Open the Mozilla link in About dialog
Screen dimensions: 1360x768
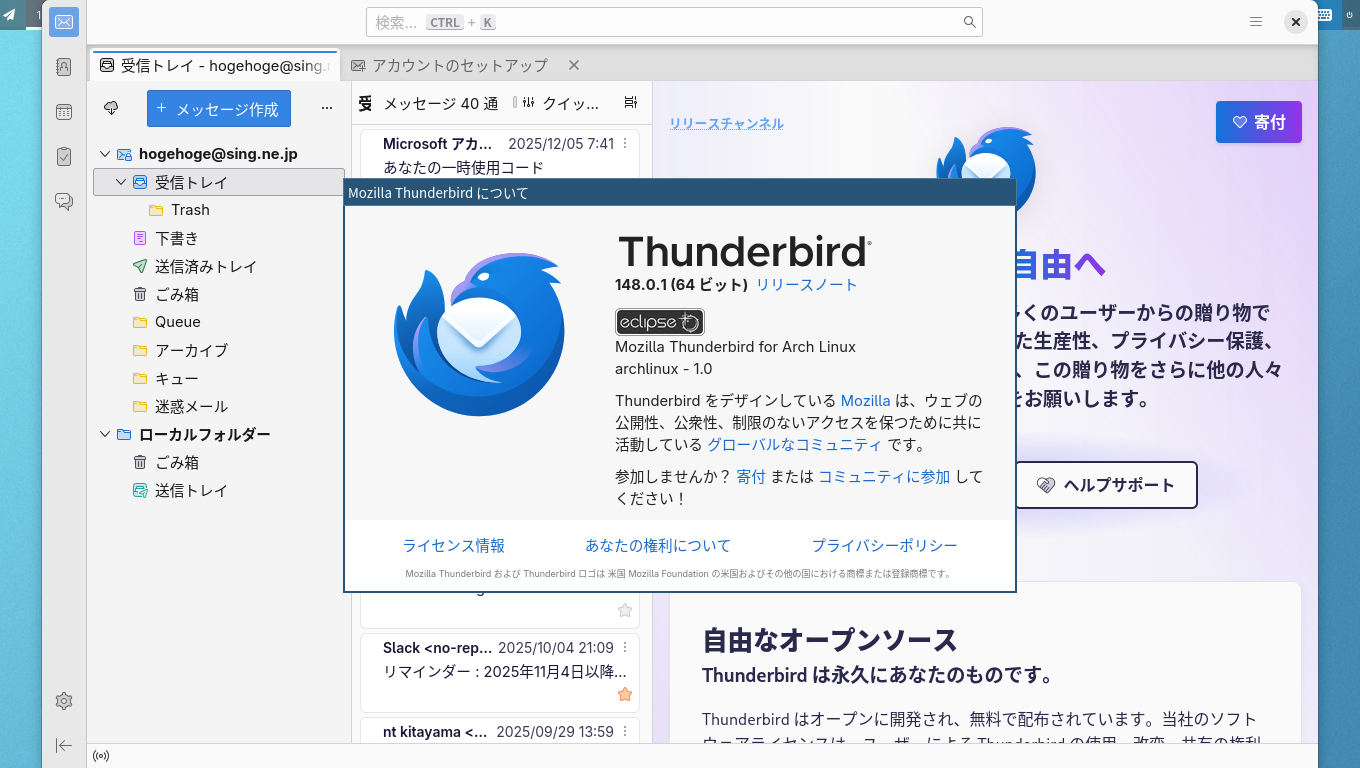(x=865, y=401)
